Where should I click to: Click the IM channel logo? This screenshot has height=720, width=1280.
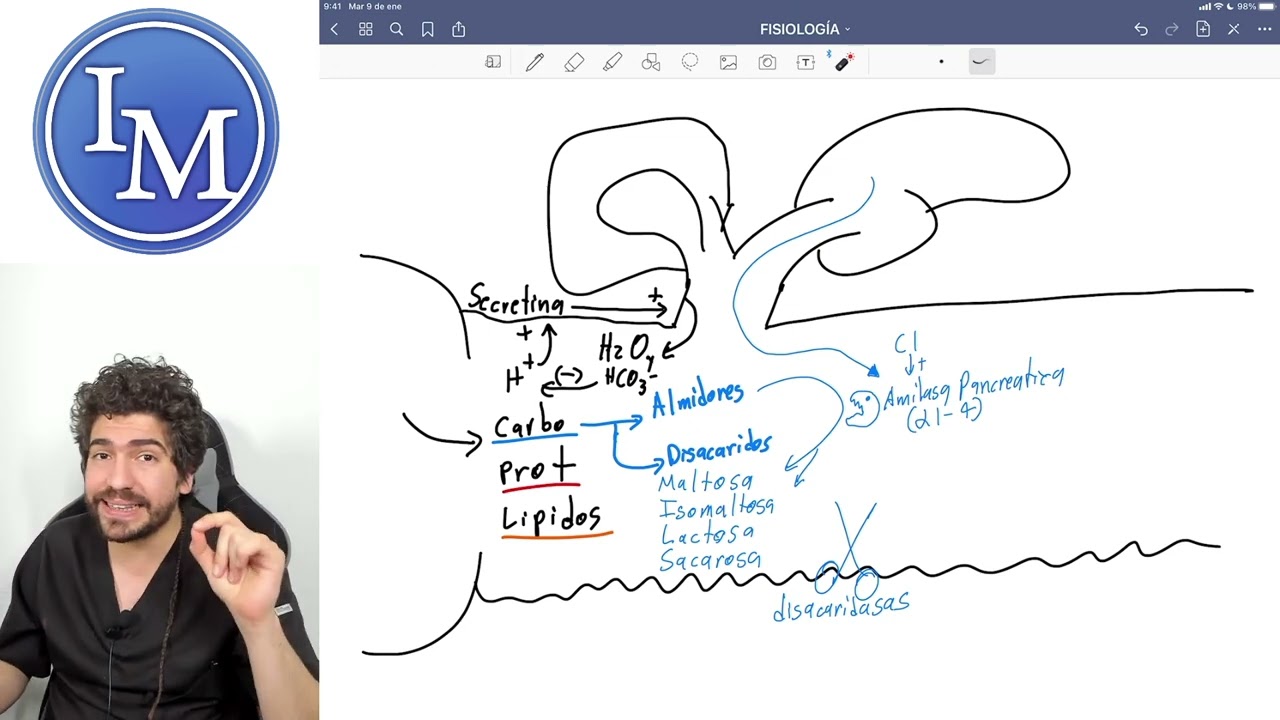pyautogui.click(x=155, y=130)
